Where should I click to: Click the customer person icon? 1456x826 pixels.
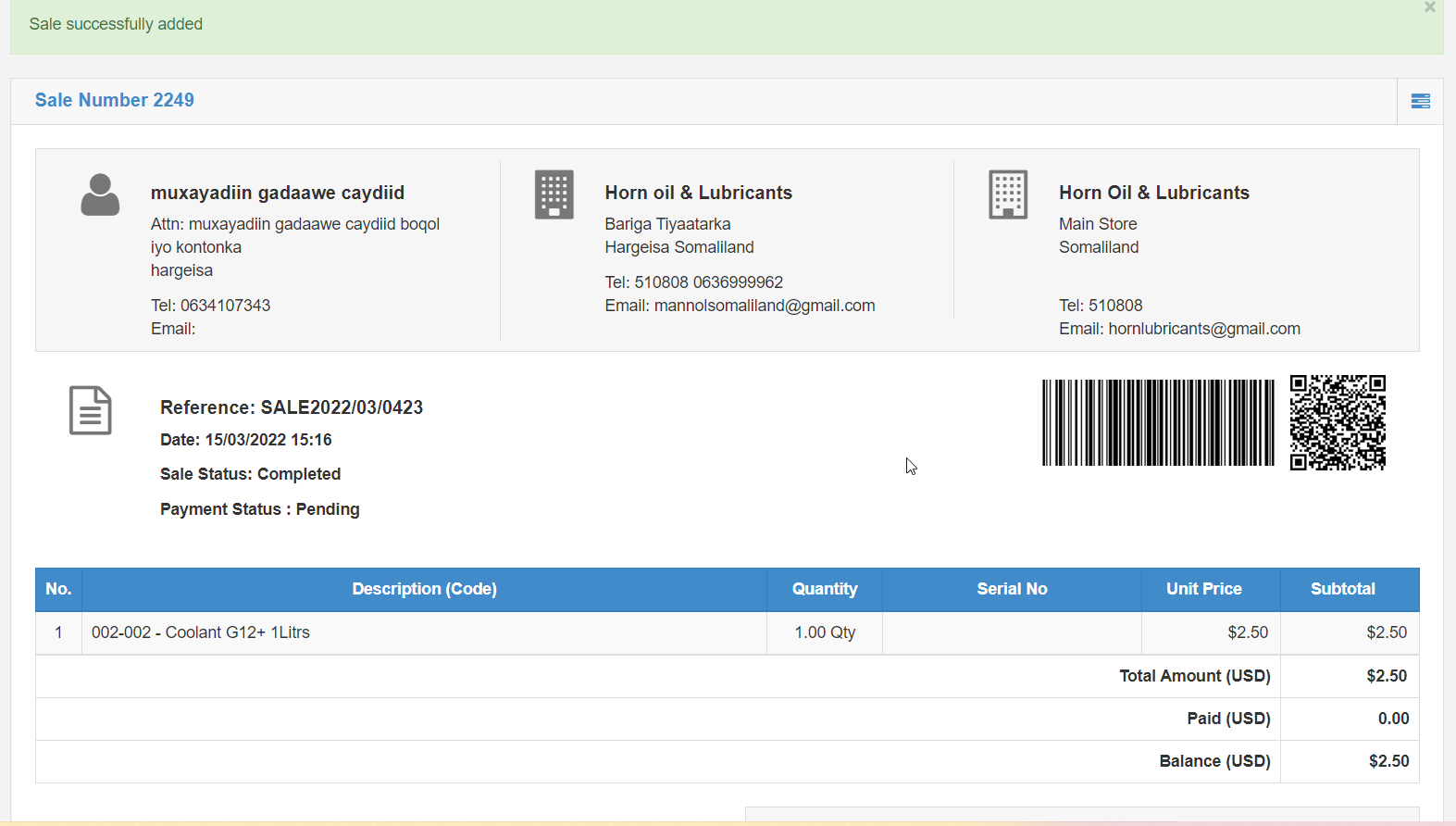(100, 194)
